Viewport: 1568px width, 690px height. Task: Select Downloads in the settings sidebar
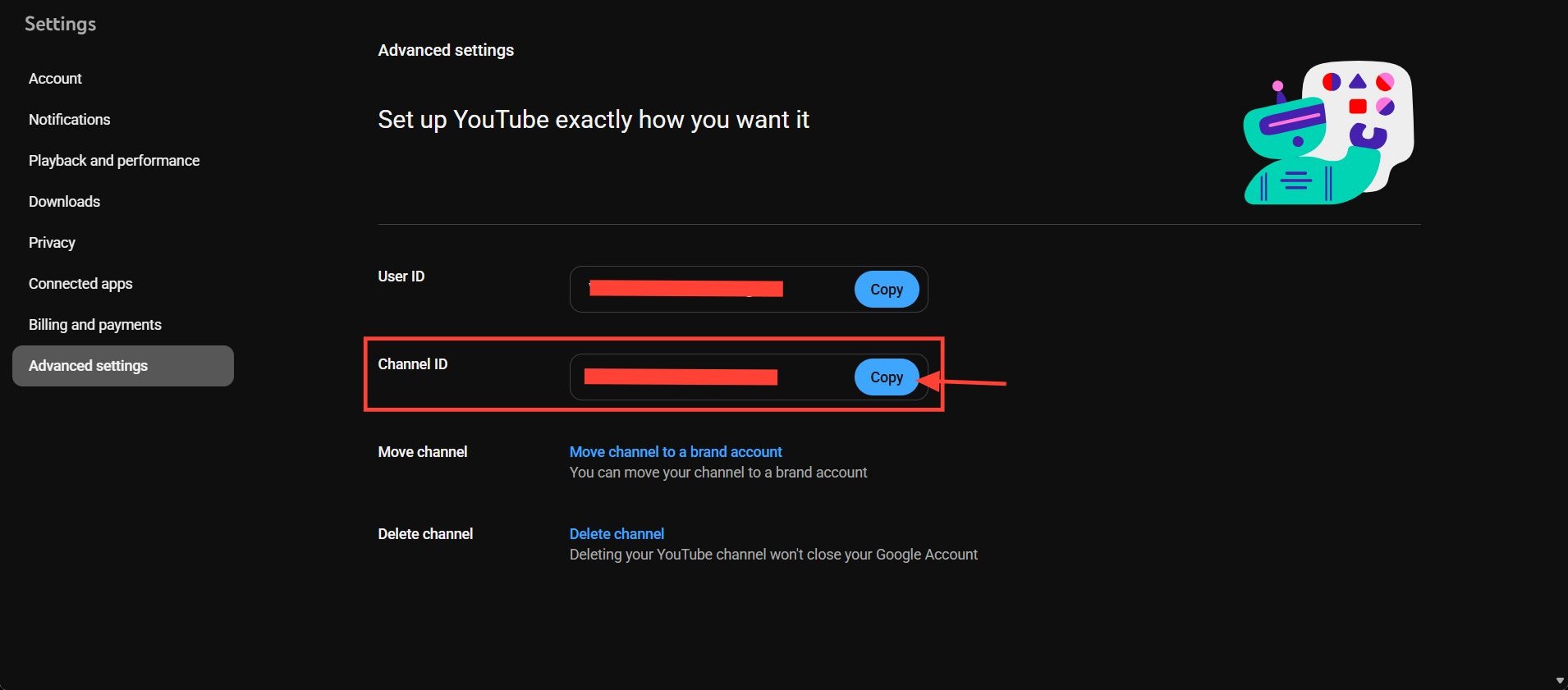coord(64,202)
